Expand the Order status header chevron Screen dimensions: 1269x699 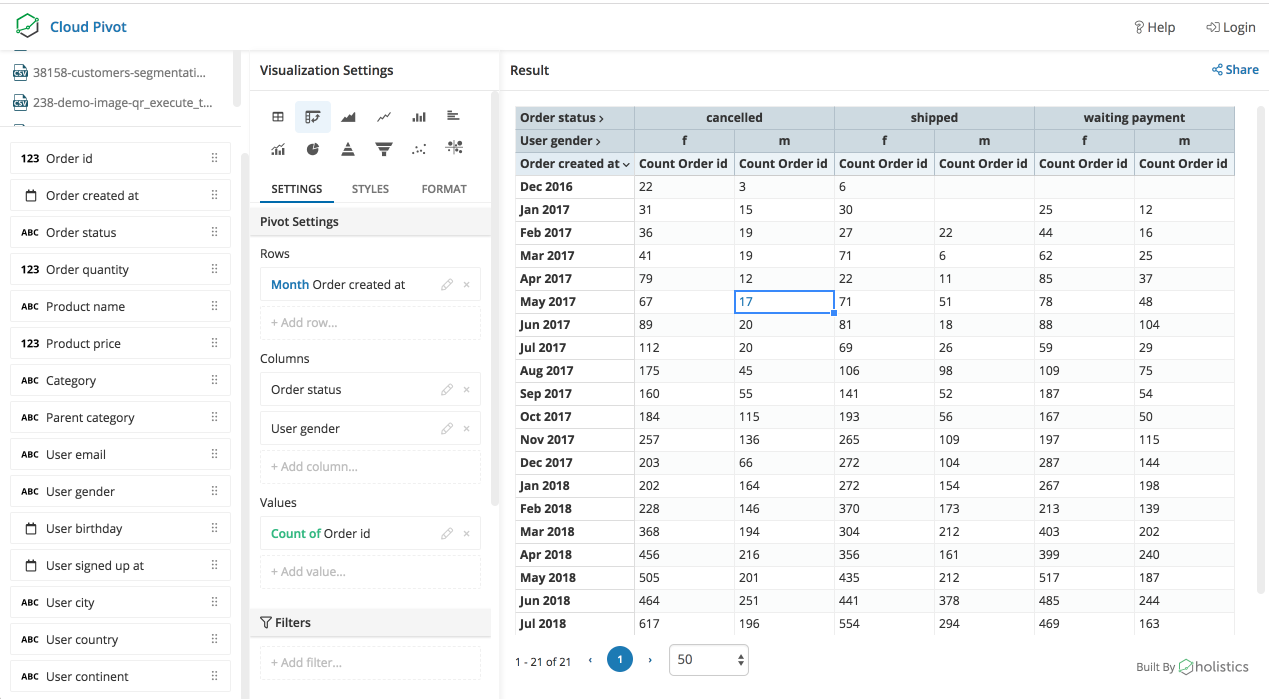[601, 118]
